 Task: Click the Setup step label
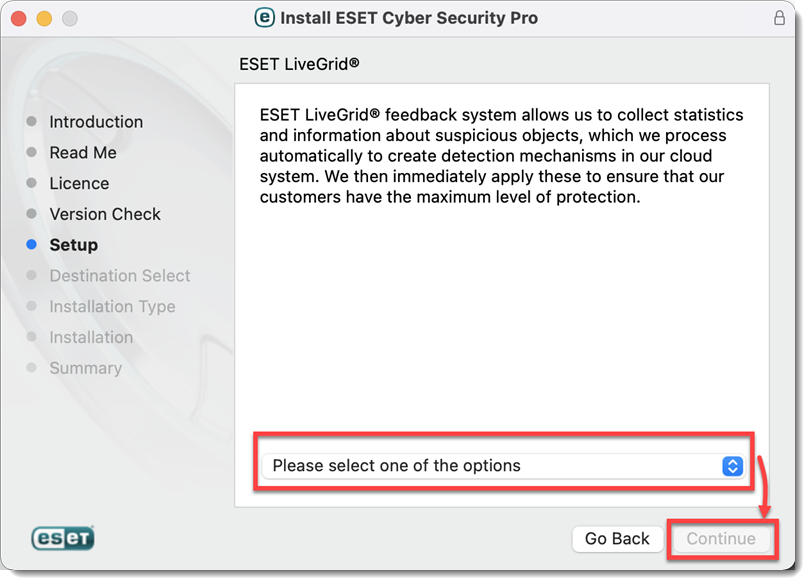point(74,245)
